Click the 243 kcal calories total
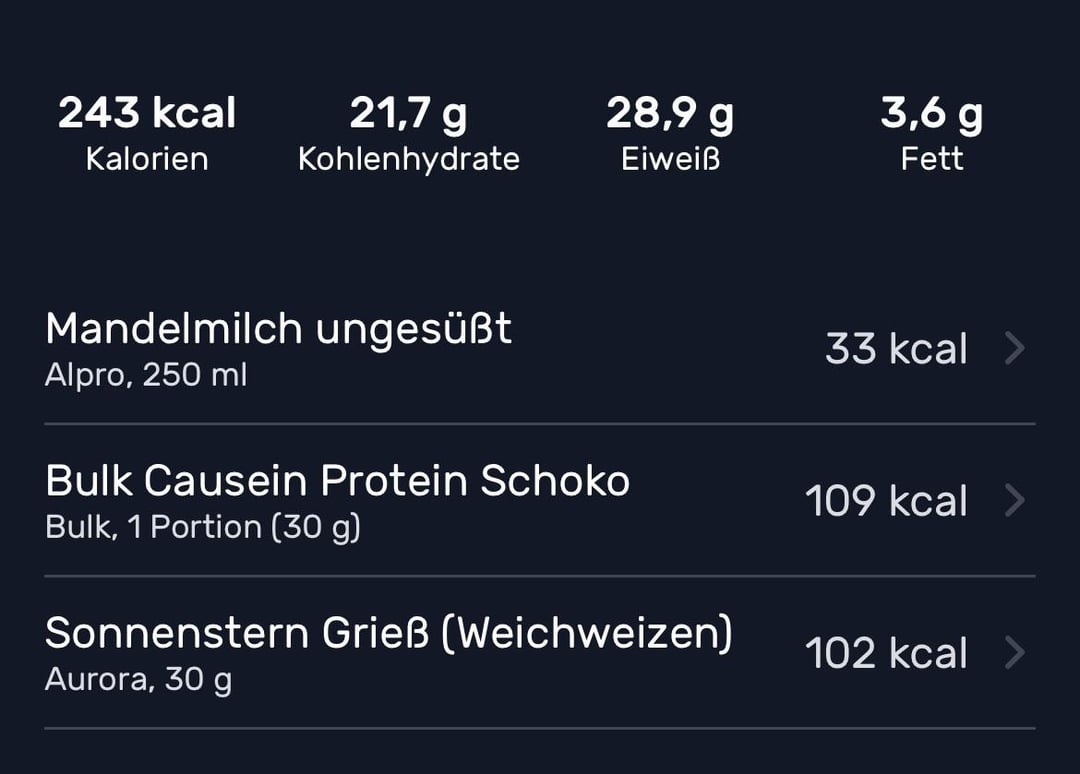Viewport: 1080px width, 774px height. pyautogui.click(x=146, y=113)
